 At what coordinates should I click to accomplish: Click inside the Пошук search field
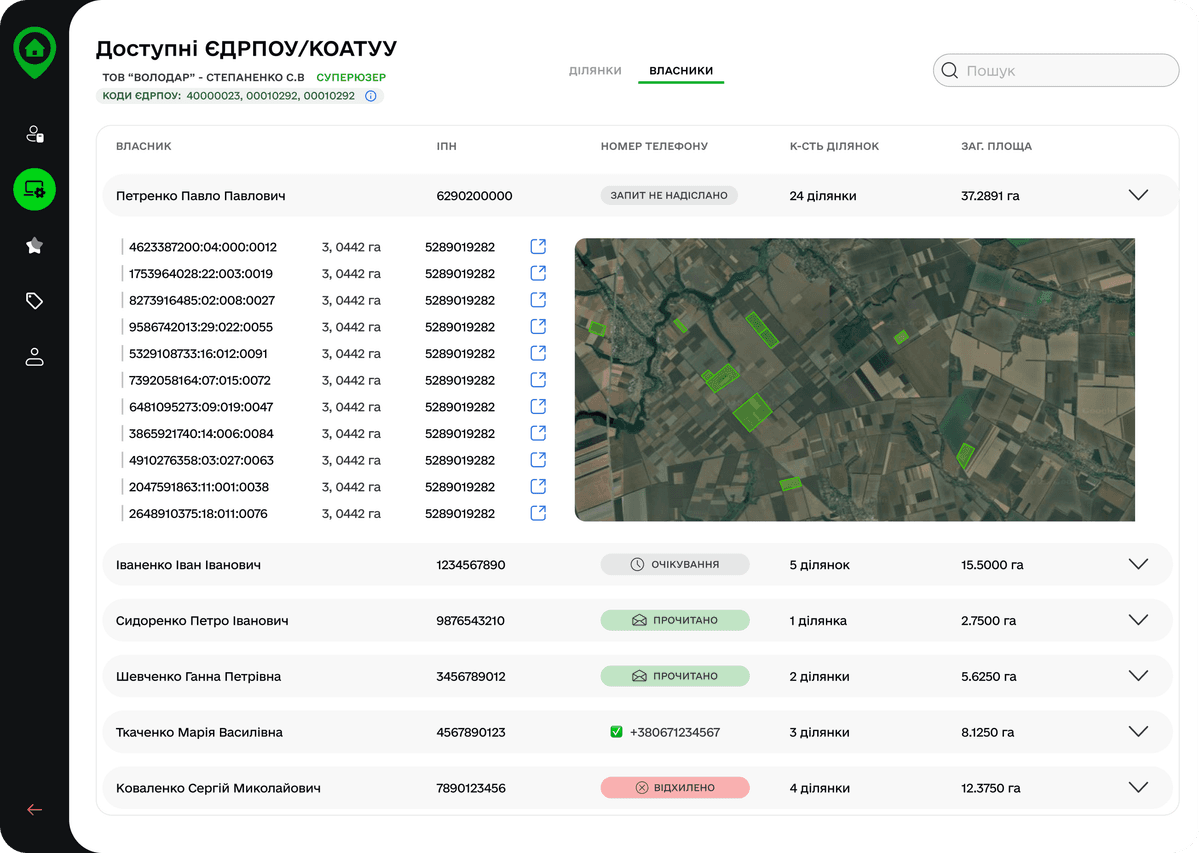1065,71
